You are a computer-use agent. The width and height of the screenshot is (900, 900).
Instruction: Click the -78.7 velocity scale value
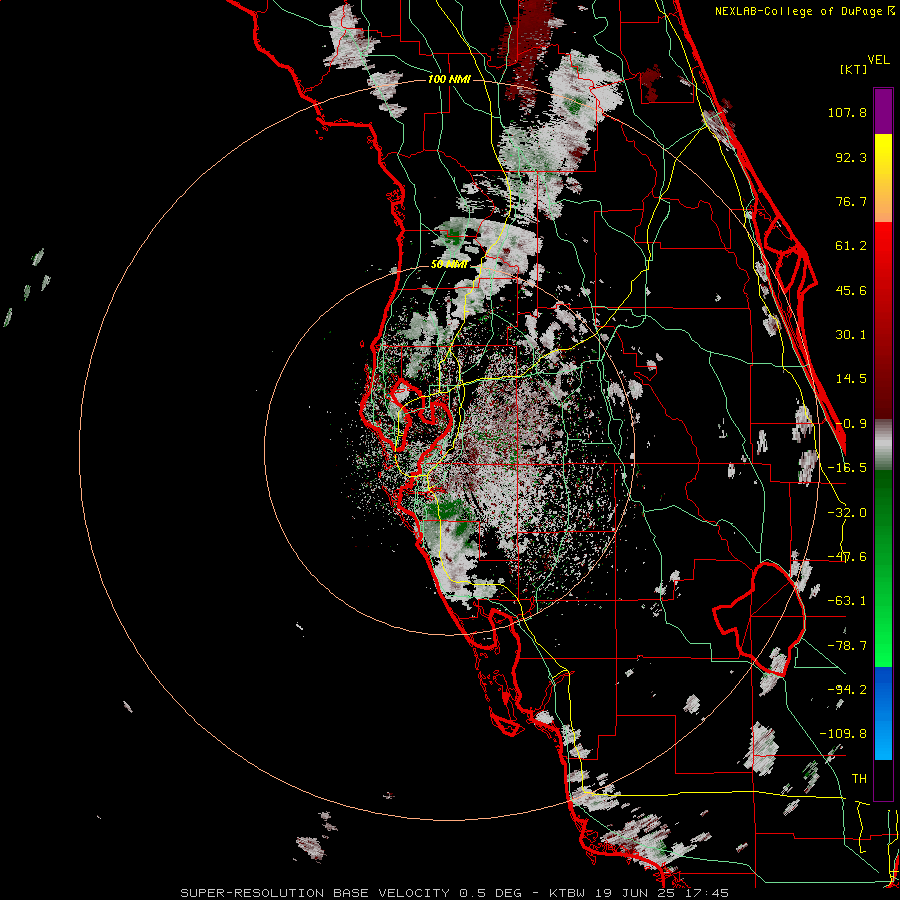[847, 646]
